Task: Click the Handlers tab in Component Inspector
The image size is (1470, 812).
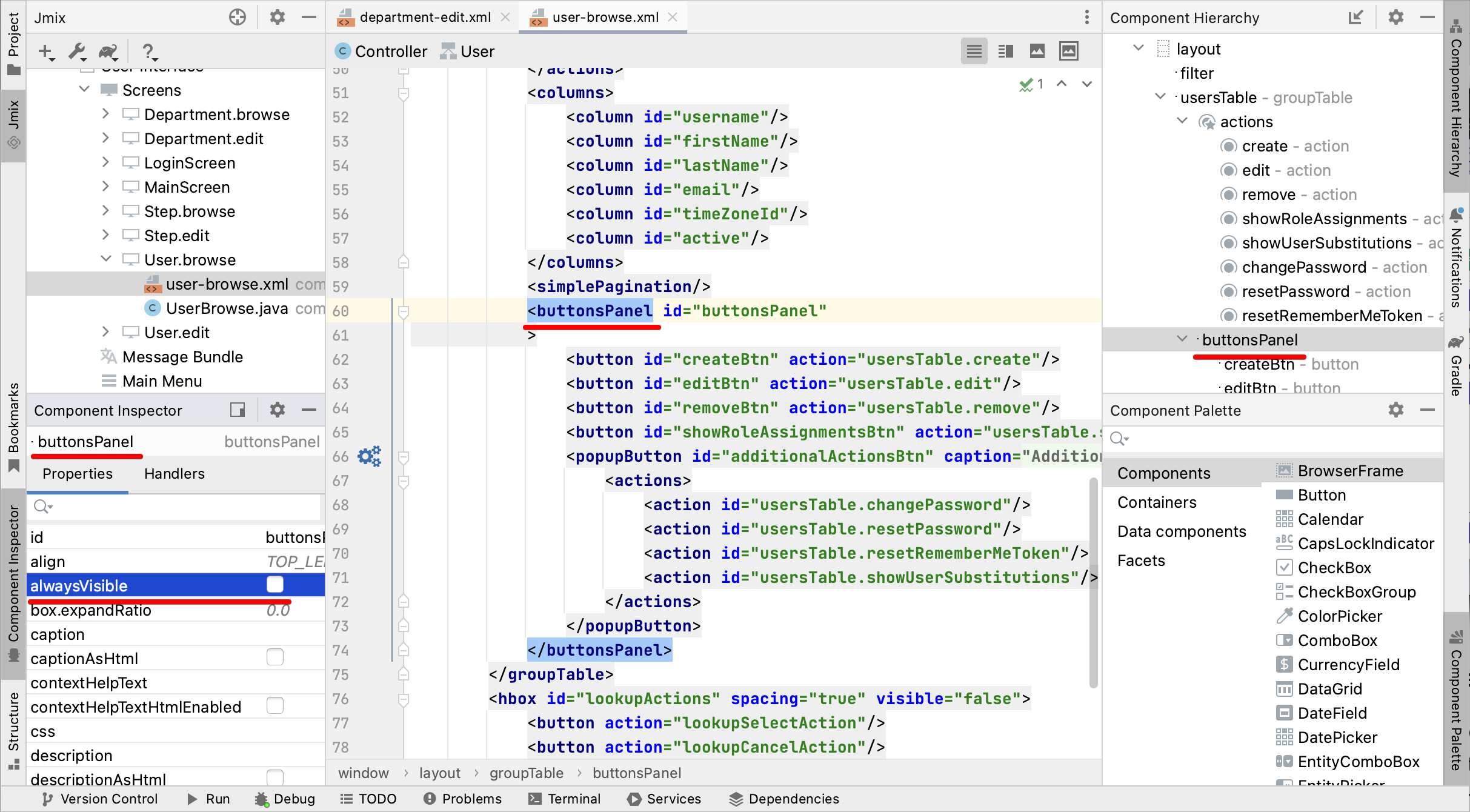Action: [173, 474]
